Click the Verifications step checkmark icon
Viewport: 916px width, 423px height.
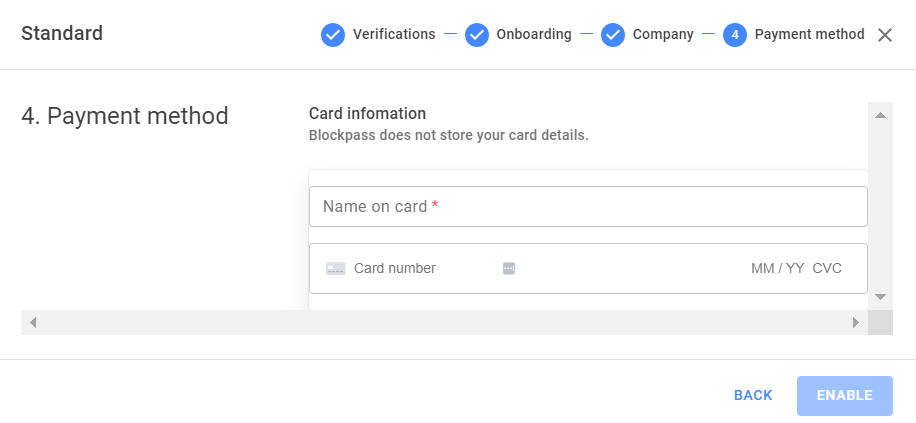click(333, 35)
